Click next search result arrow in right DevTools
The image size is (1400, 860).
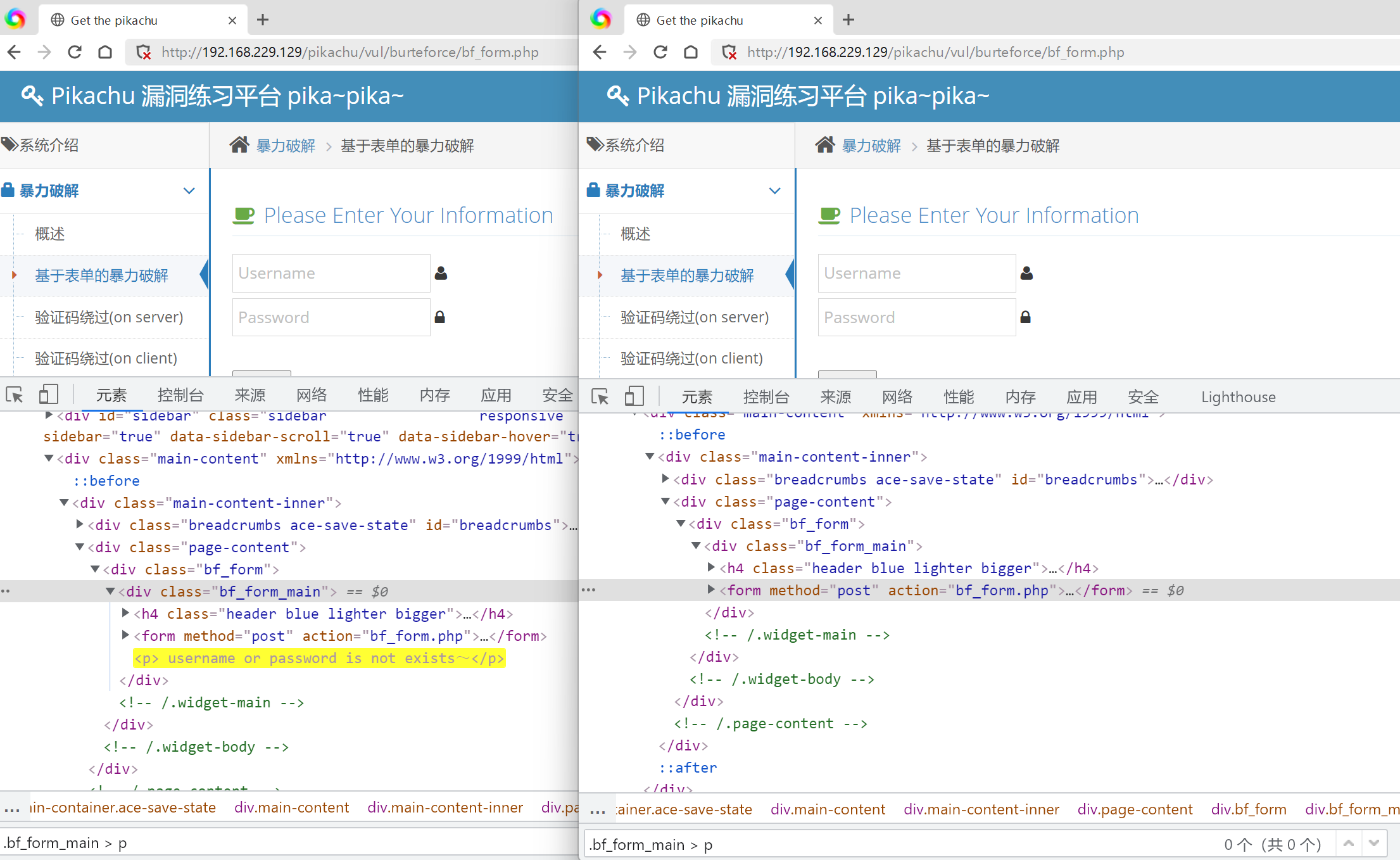(x=1374, y=843)
